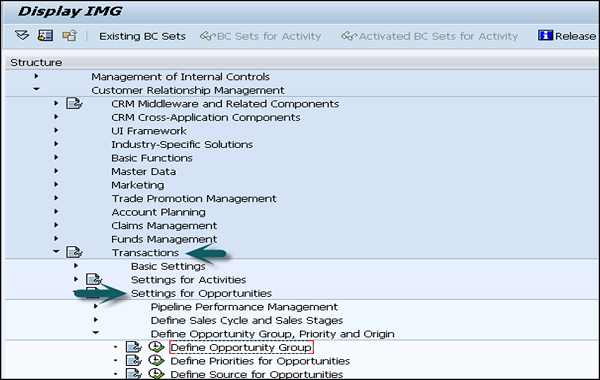
Task: Click the second toolbar icon beside Expand All
Action: point(45,36)
